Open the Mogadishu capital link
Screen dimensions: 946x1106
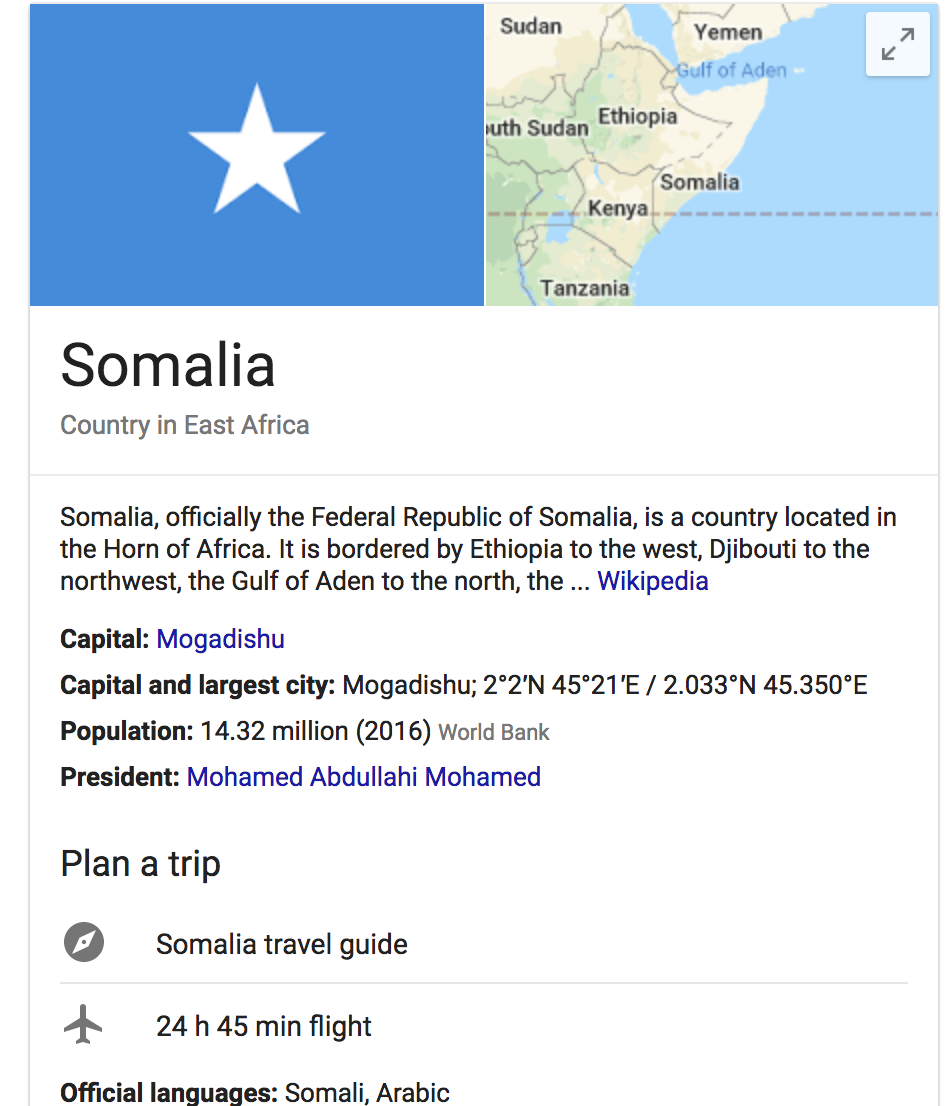pos(220,639)
